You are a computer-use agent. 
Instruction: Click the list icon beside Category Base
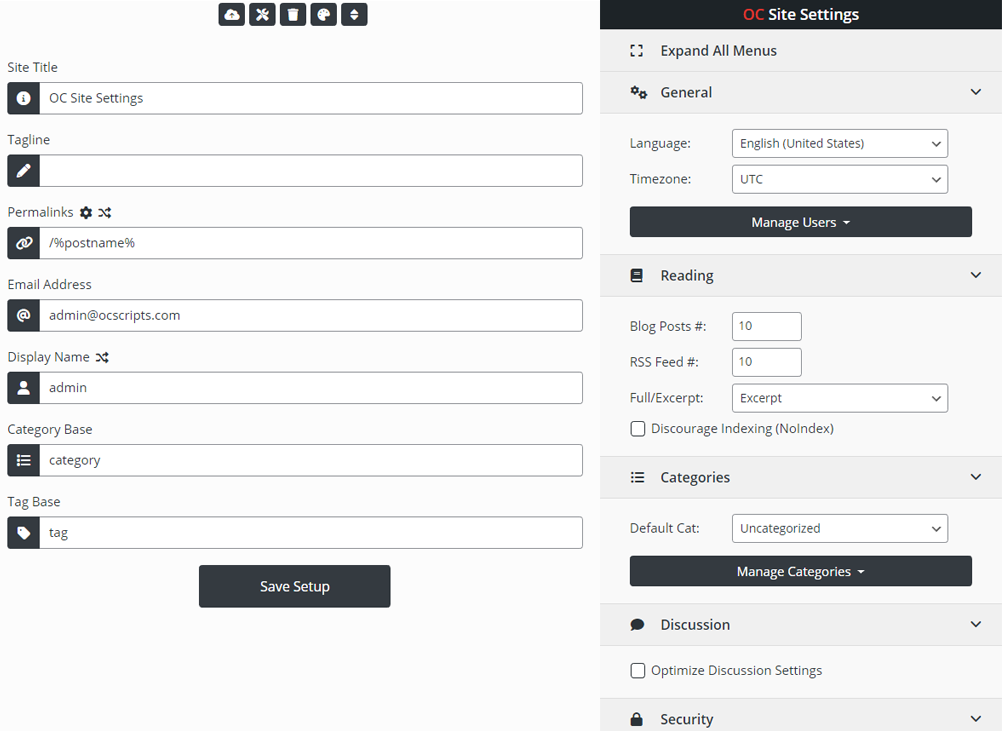point(24,460)
